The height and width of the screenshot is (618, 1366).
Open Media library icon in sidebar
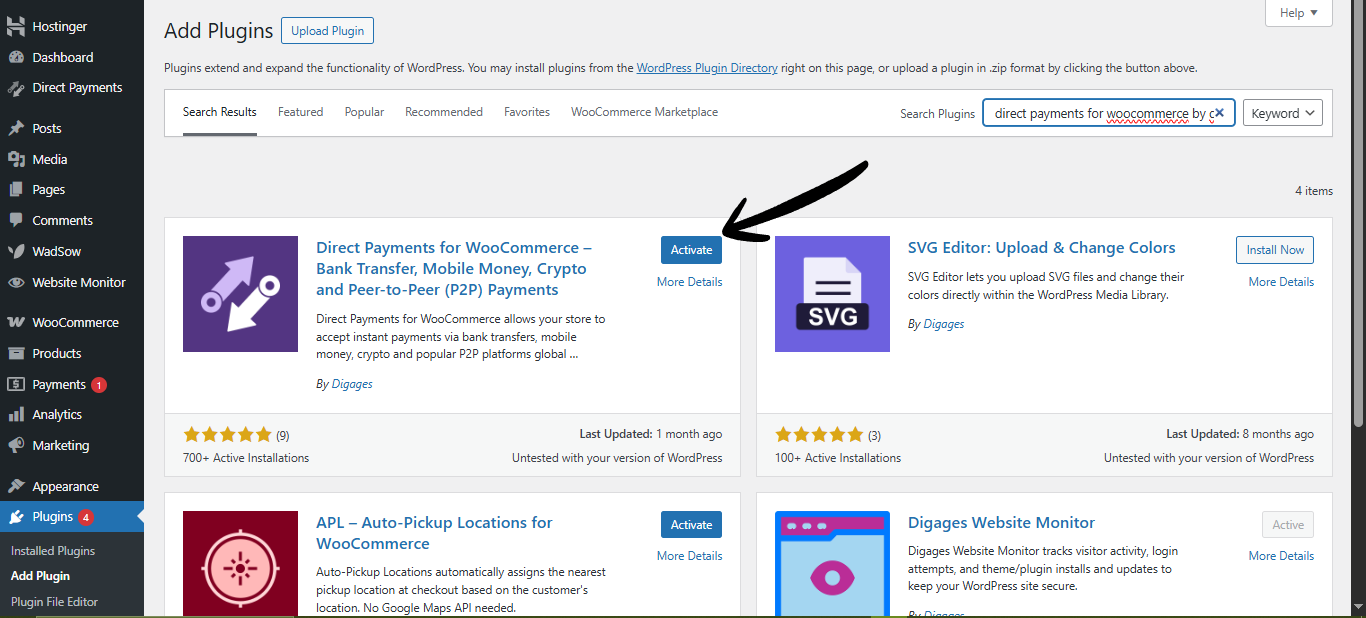(x=16, y=159)
